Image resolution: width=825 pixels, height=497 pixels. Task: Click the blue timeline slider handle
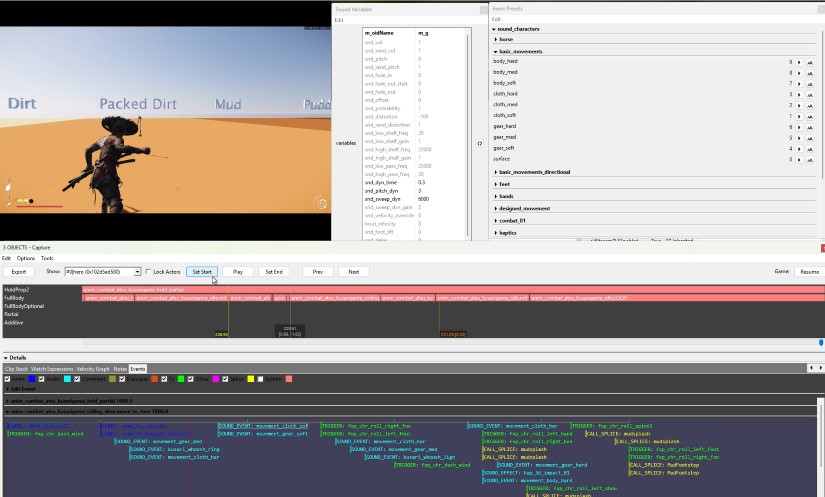821,342
